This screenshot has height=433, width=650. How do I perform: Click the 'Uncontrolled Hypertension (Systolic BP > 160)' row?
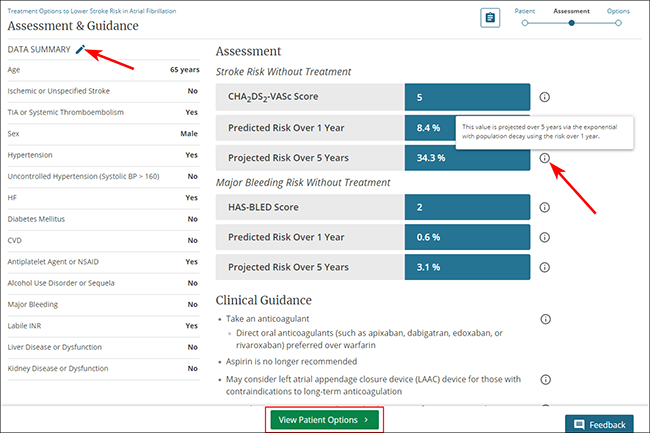(103, 177)
